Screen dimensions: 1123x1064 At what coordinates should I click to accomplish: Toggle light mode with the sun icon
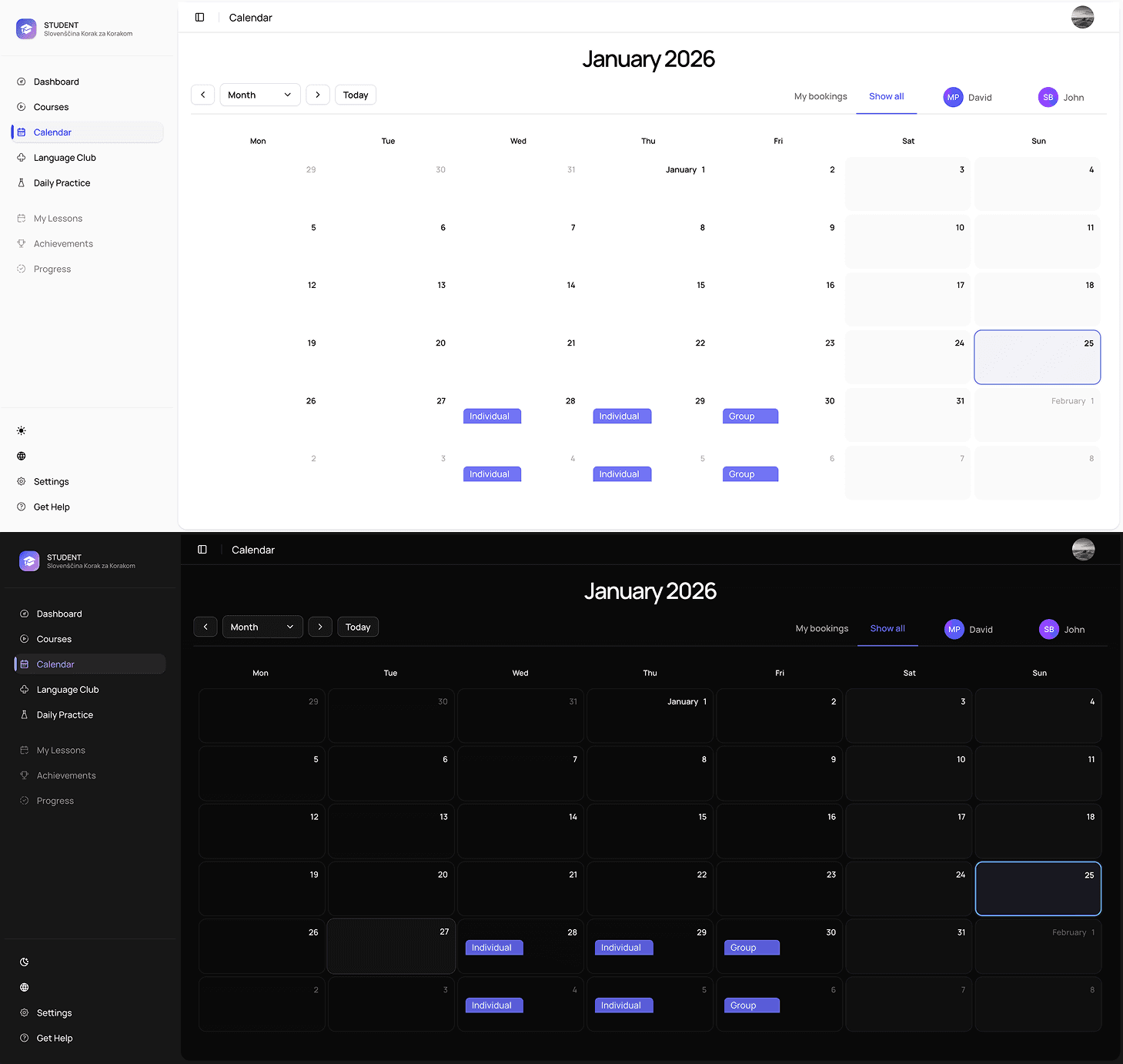pos(22,430)
